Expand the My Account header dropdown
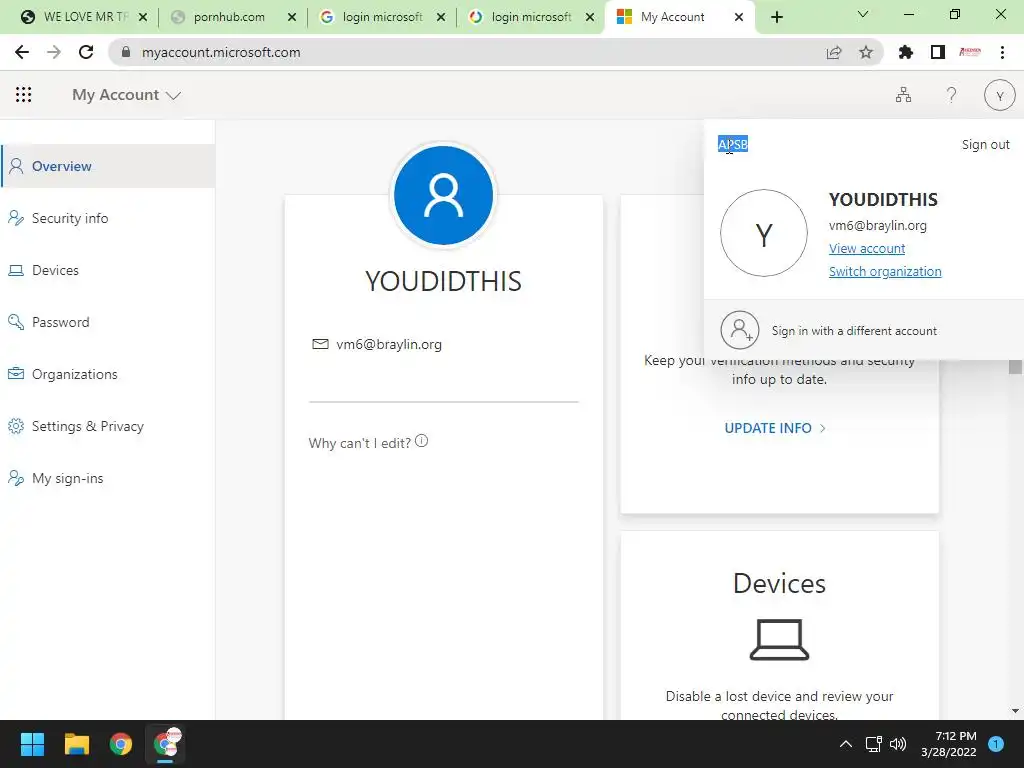The image size is (1024, 768). tap(126, 95)
